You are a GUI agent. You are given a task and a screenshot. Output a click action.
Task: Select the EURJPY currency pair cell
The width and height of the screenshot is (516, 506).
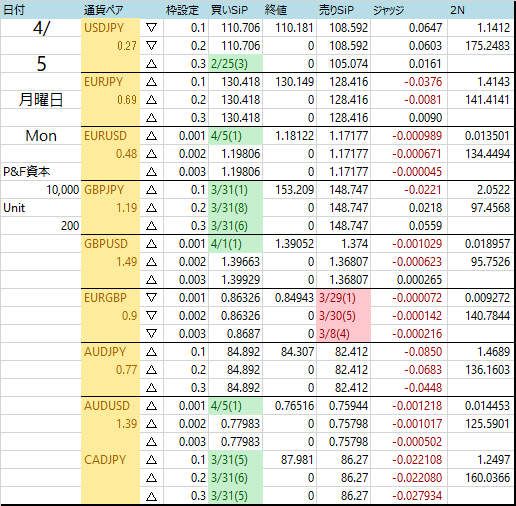coord(110,82)
